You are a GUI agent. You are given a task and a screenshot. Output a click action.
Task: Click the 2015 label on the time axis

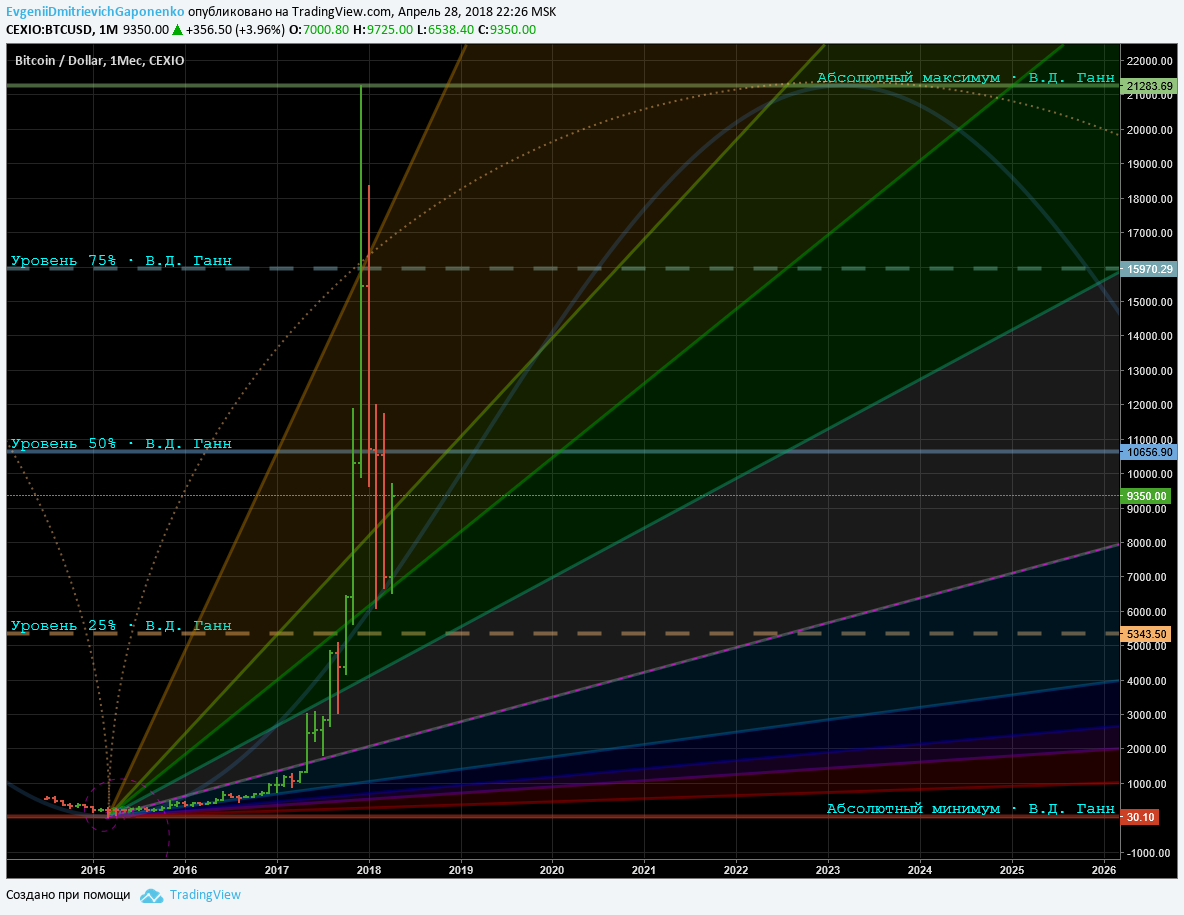click(x=93, y=870)
